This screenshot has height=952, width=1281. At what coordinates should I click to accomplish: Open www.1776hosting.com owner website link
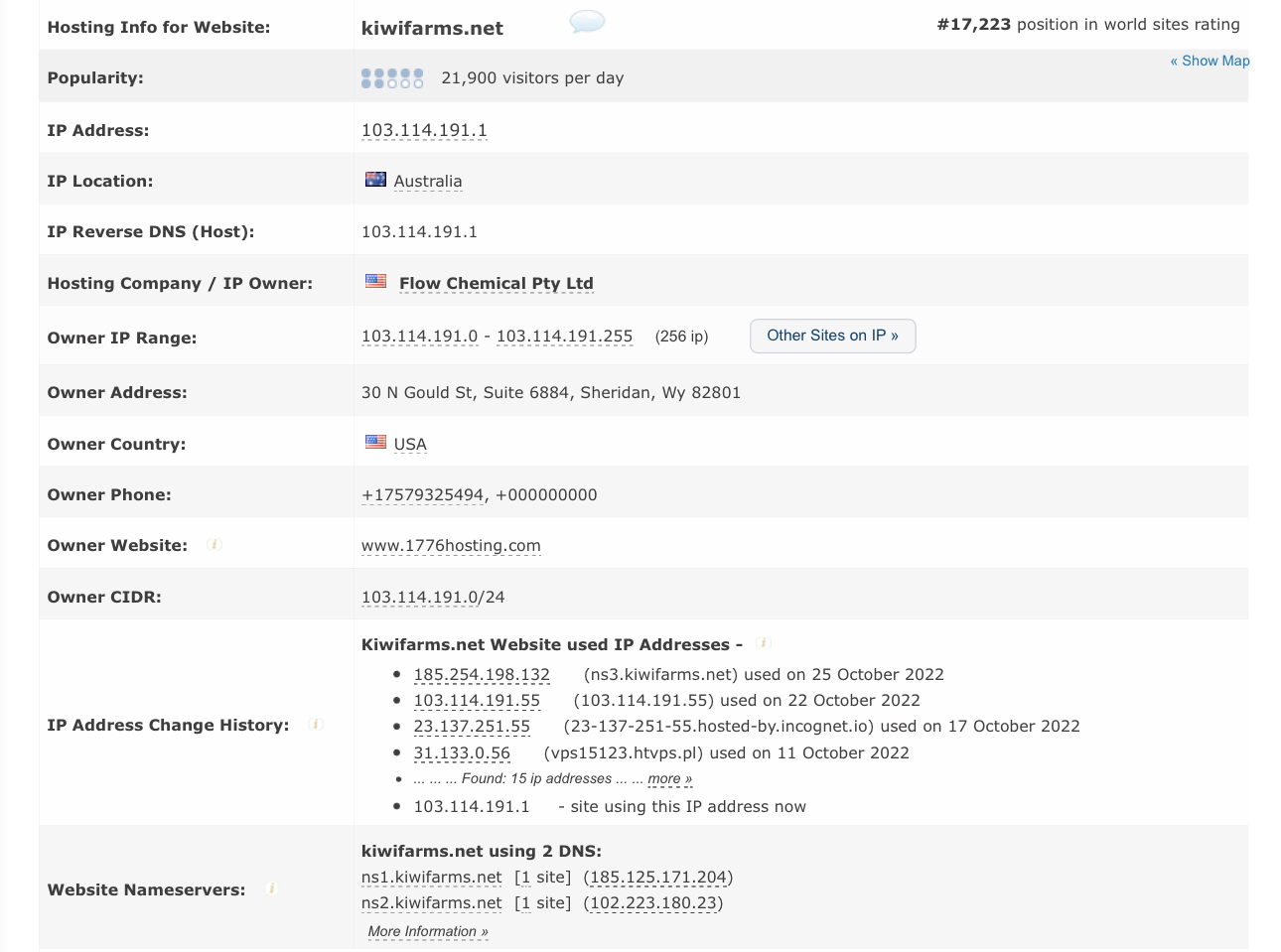point(451,545)
